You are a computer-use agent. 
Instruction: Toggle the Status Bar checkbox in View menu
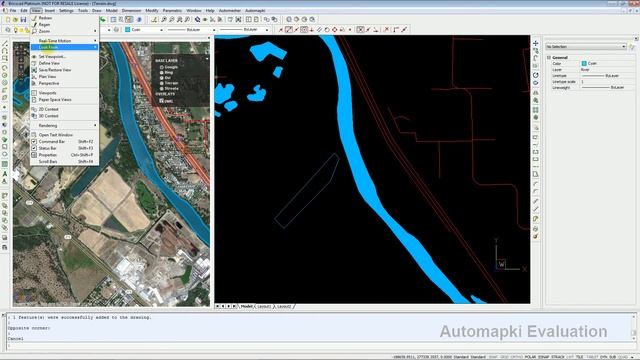point(34,148)
